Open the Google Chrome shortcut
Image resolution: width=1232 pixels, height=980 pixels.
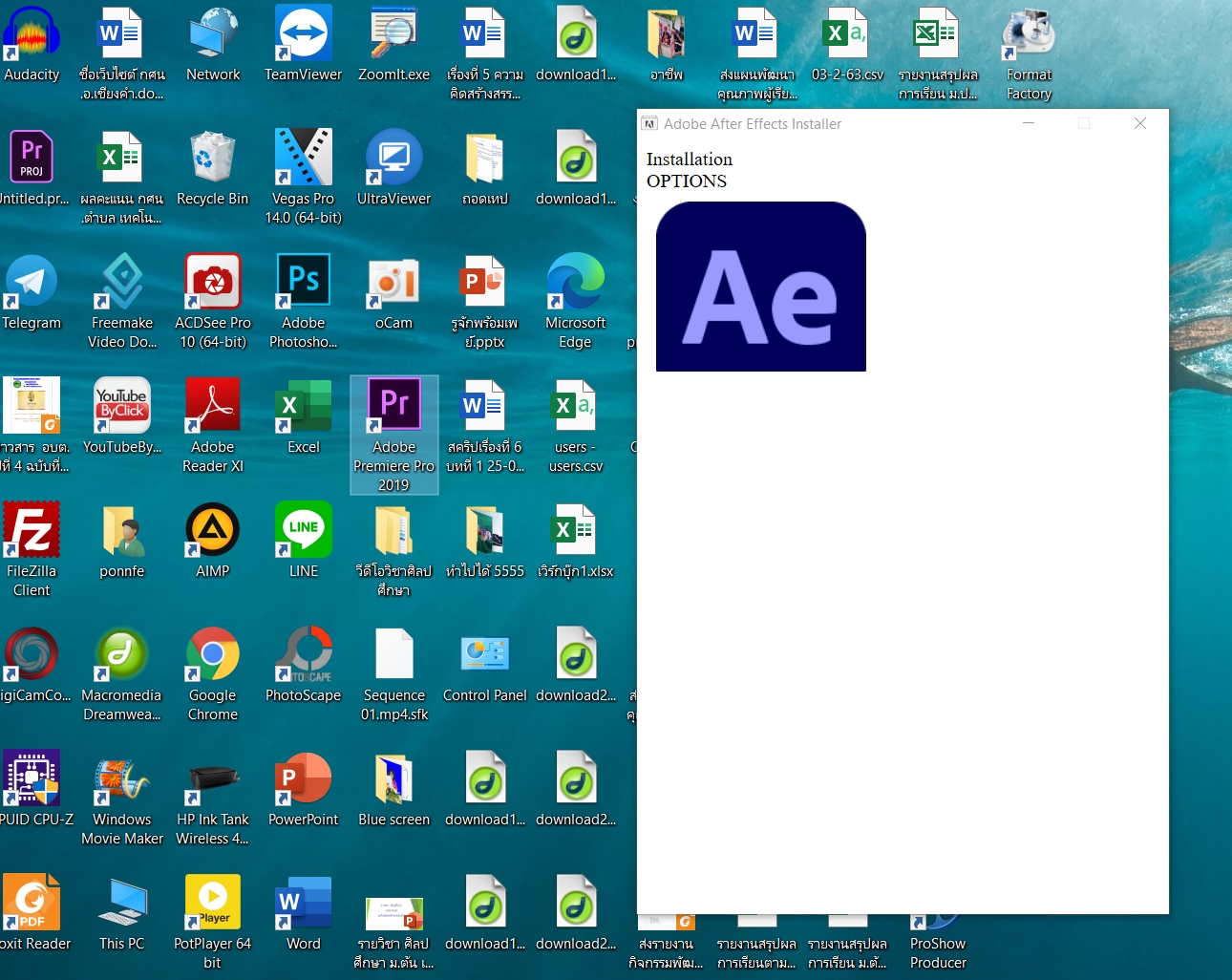(x=213, y=674)
